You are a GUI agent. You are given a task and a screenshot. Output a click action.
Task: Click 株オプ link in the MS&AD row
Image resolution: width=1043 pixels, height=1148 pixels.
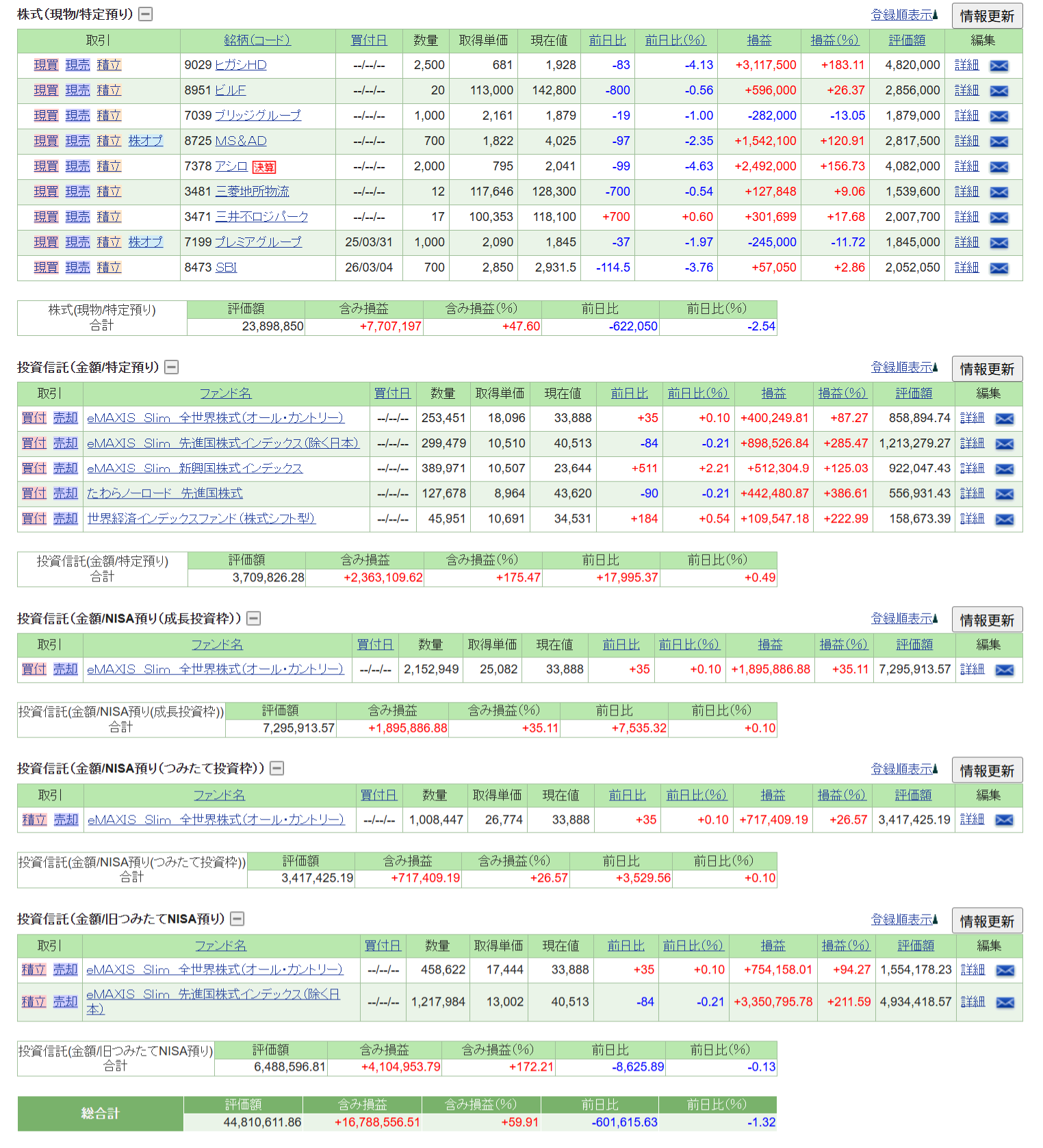(x=146, y=141)
